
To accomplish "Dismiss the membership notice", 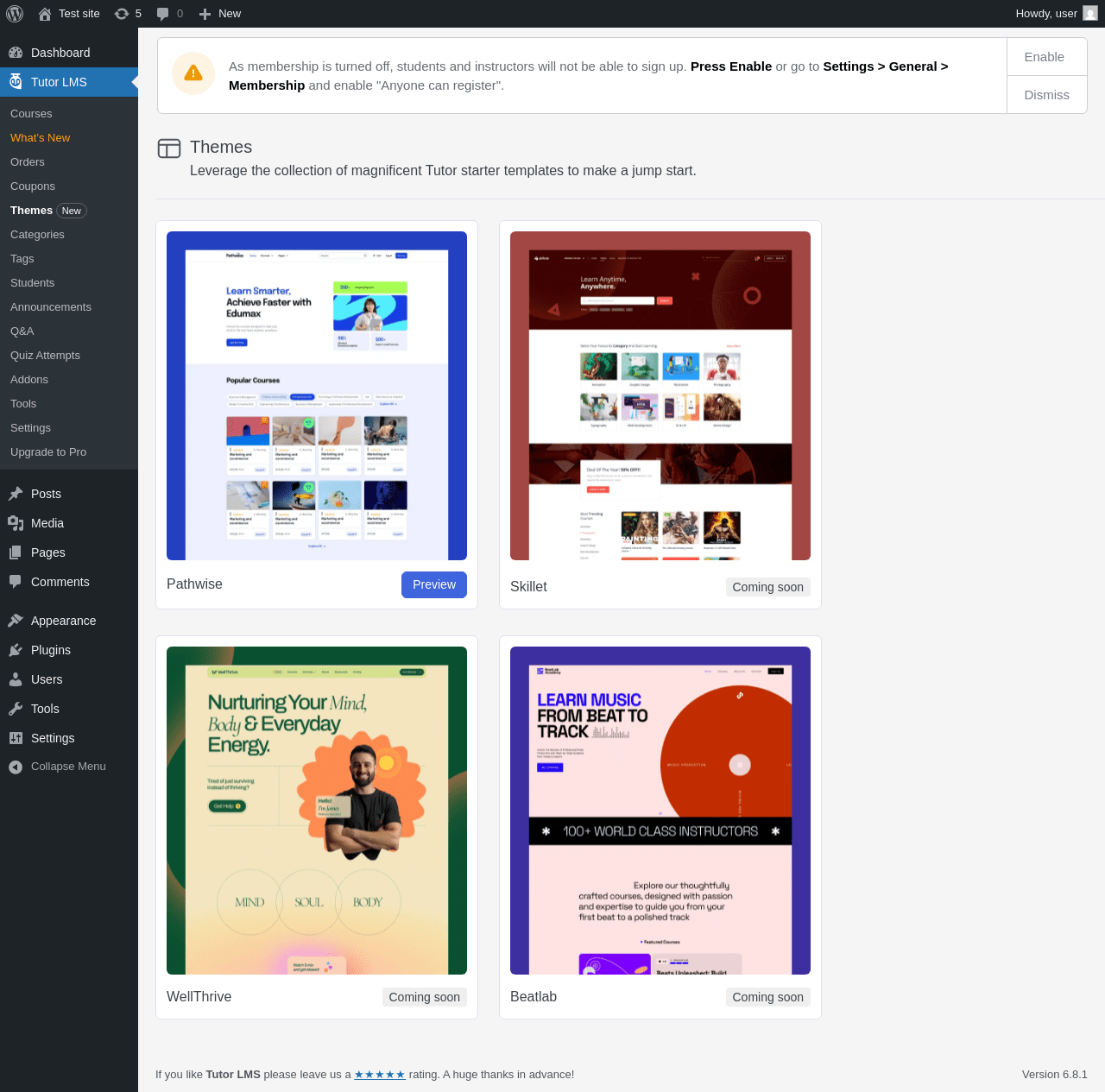I will tap(1046, 95).
